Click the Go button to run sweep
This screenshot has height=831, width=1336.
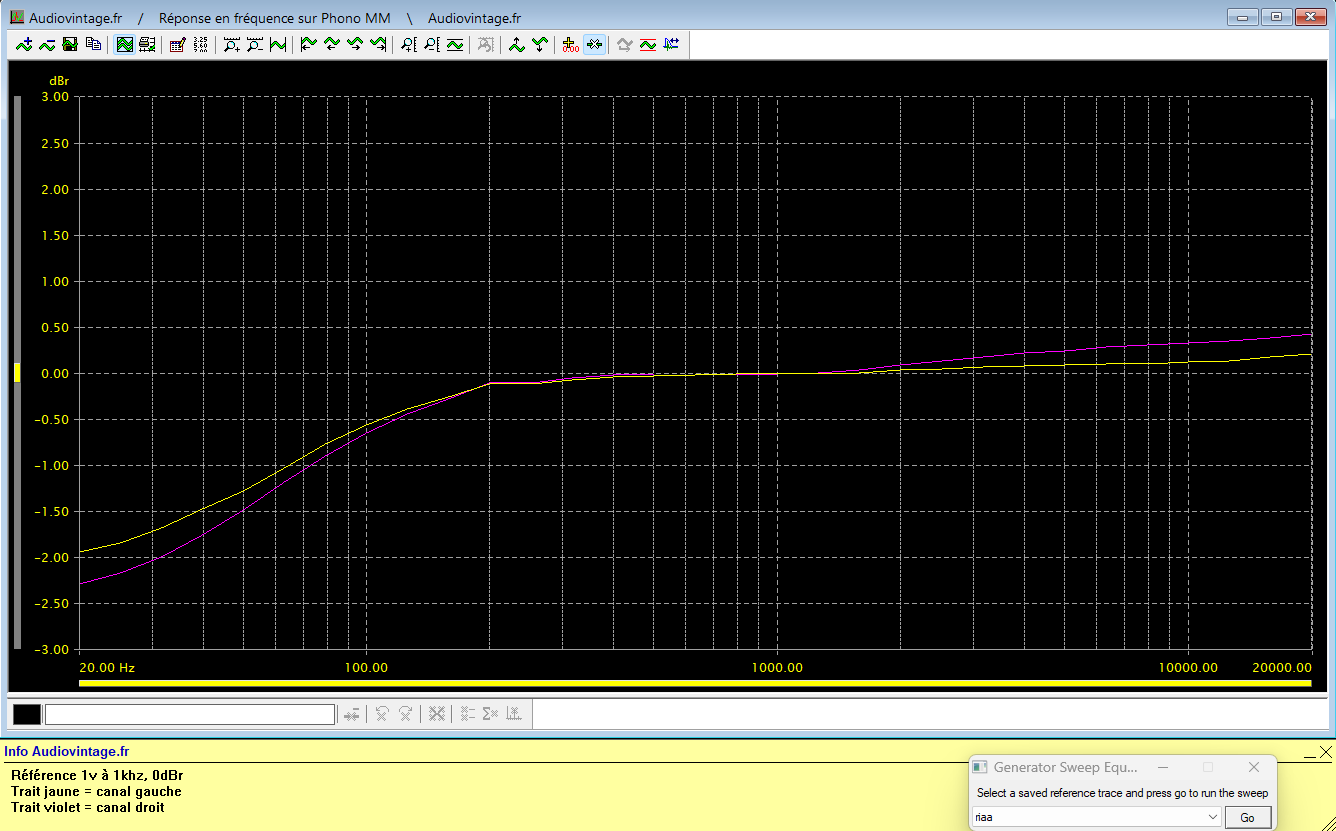point(1248,817)
